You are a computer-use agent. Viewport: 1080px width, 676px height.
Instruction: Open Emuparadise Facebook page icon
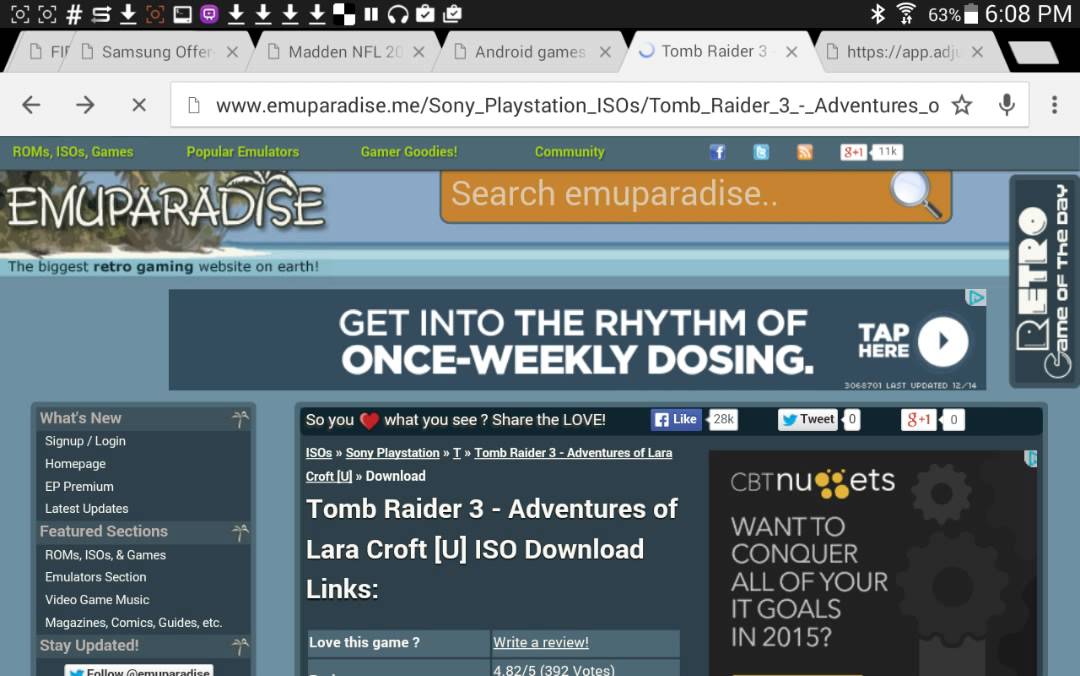717,152
